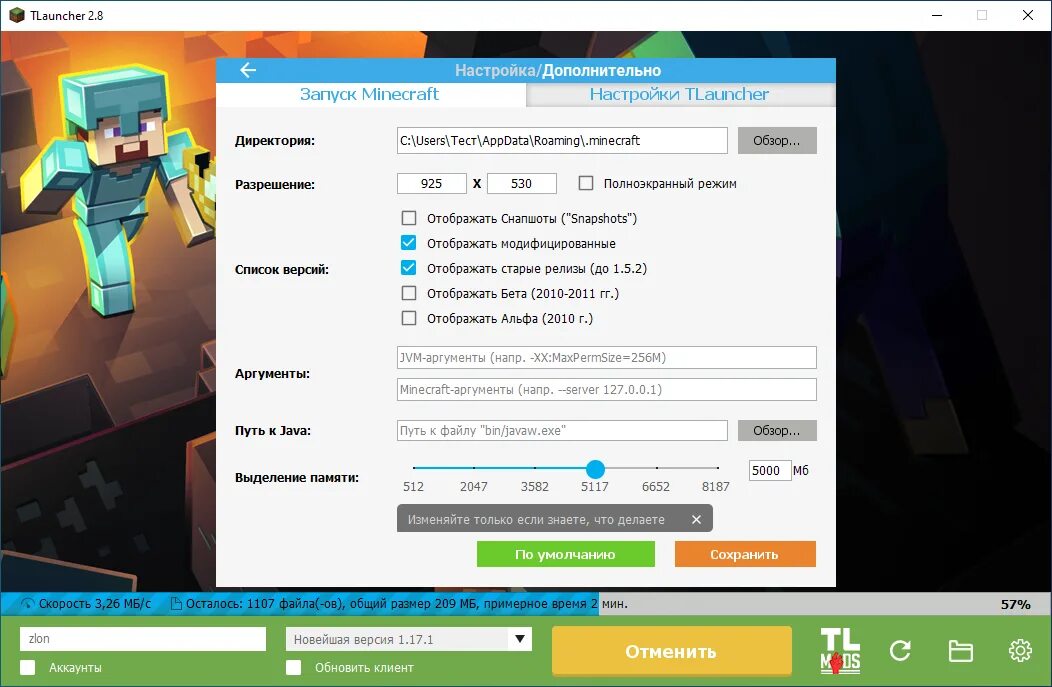Click the 3582 memory tick label
Screen dimensions: 1052x687
point(535,486)
